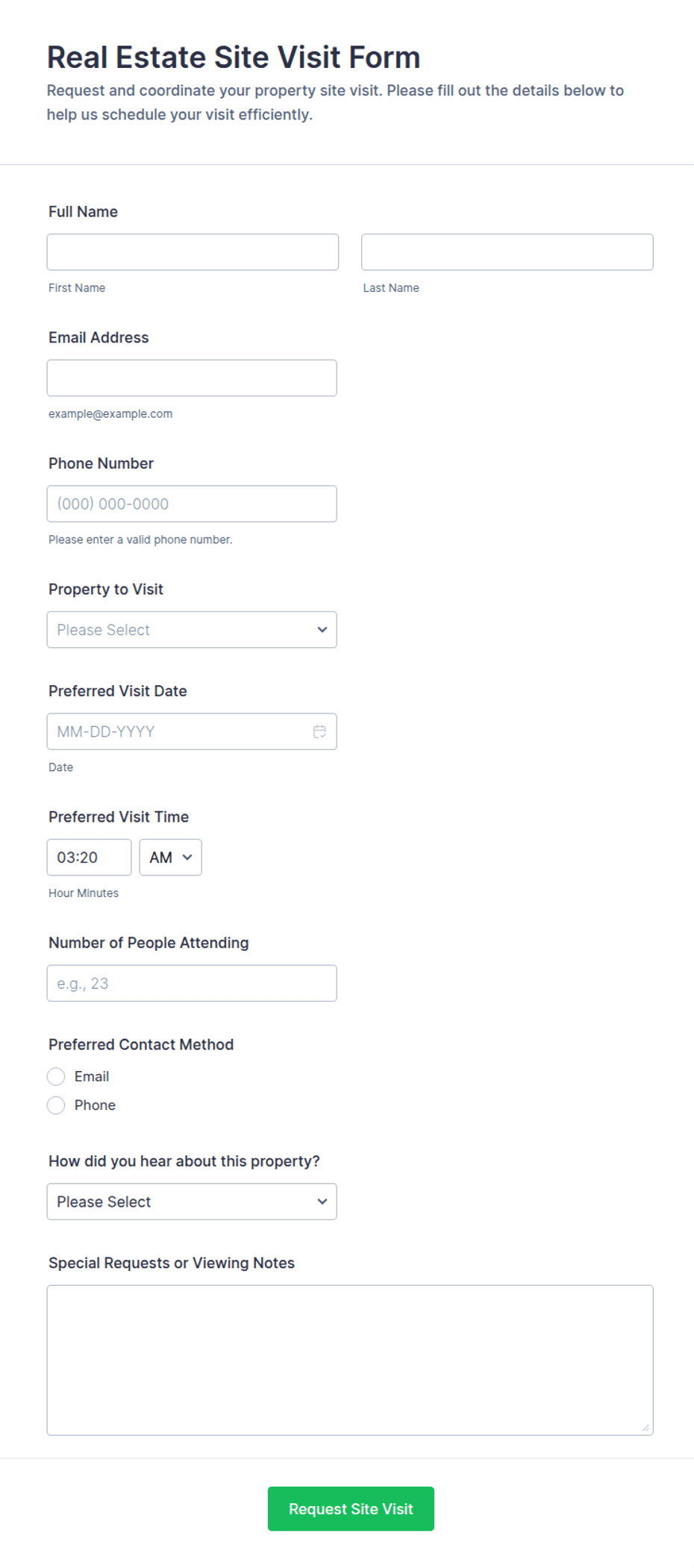Click the Number of People Attending field

click(191, 983)
